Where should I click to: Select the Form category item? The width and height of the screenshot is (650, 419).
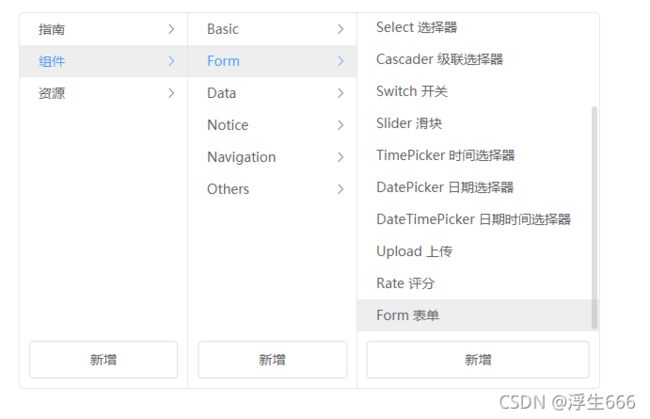(x=272, y=61)
